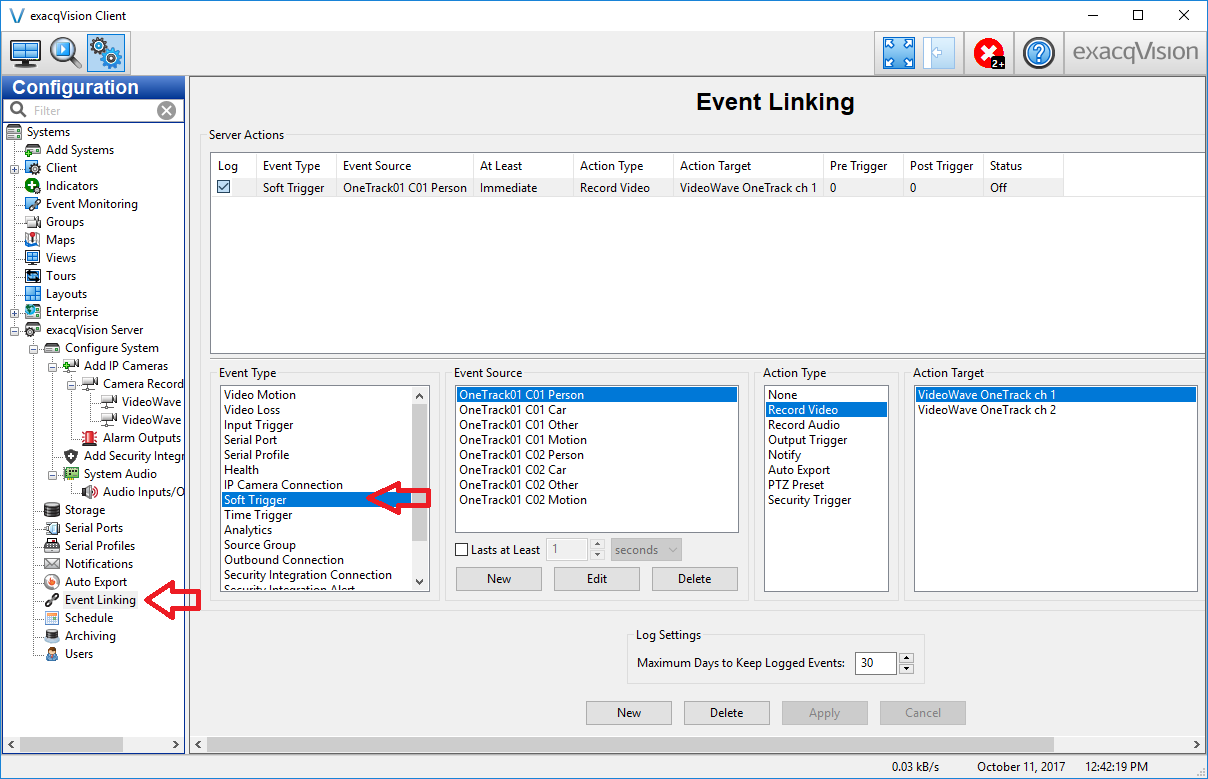Expand the Enterprise tree node
1208x779 pixels.
click(15, 312)
